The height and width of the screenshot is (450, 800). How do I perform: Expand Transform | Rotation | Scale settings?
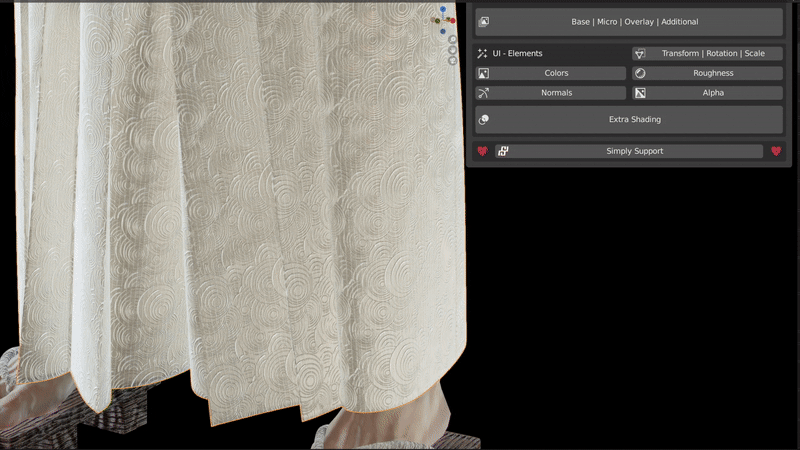point(707,53)
